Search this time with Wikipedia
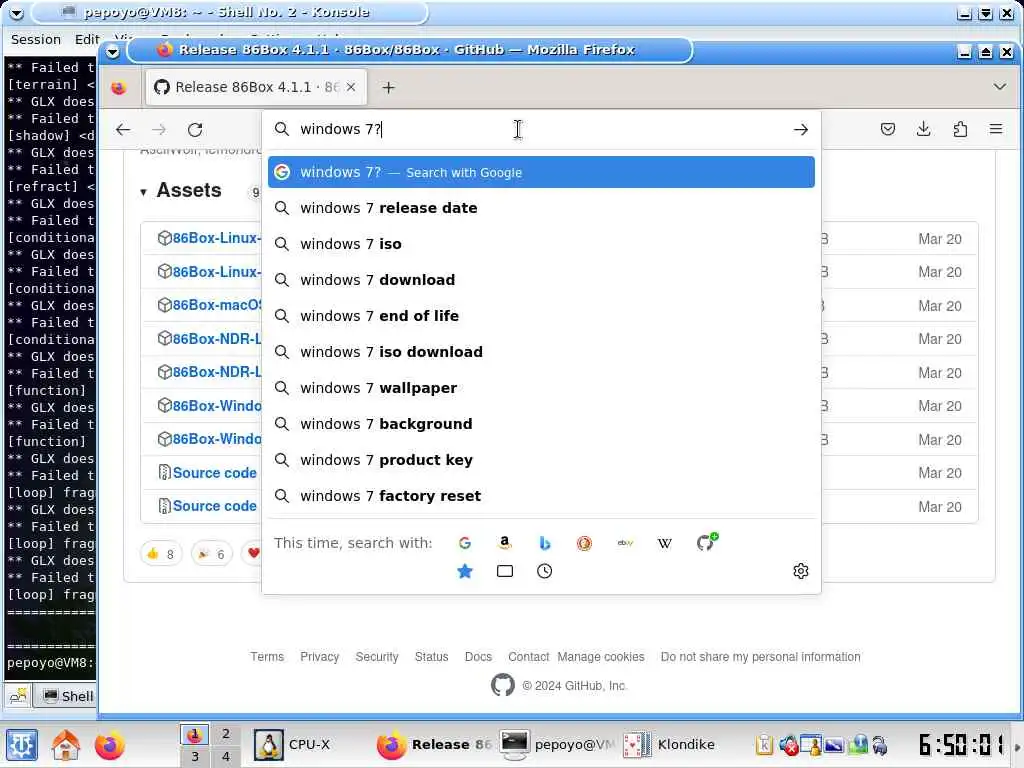Viewport: 1024px width, 768px height. [x=665, y=543]
